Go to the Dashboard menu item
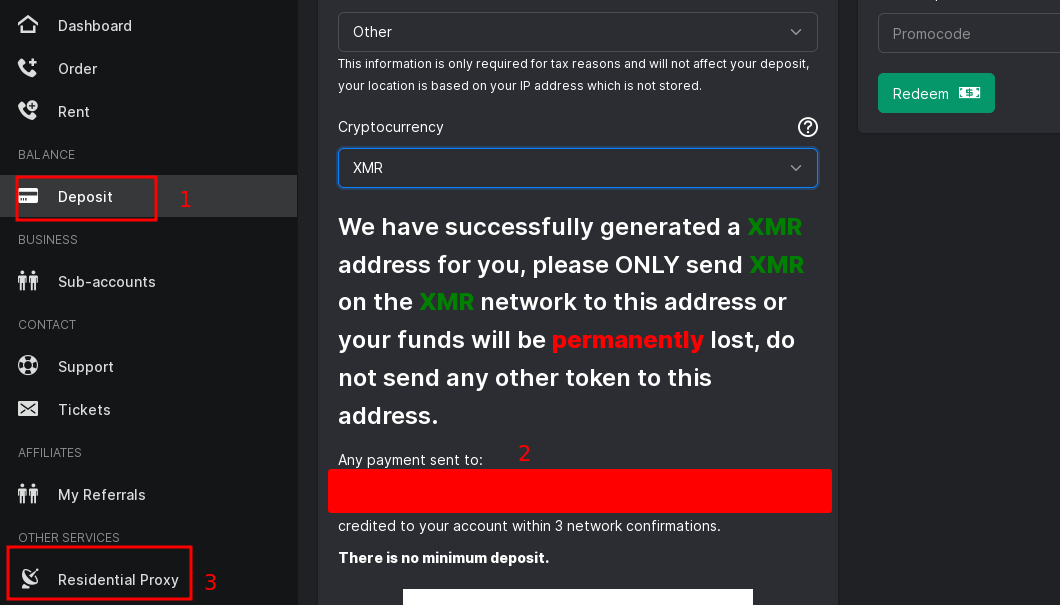Viewport: 1060px width, 605px height. pyautogui.click(x=94, y=26)
